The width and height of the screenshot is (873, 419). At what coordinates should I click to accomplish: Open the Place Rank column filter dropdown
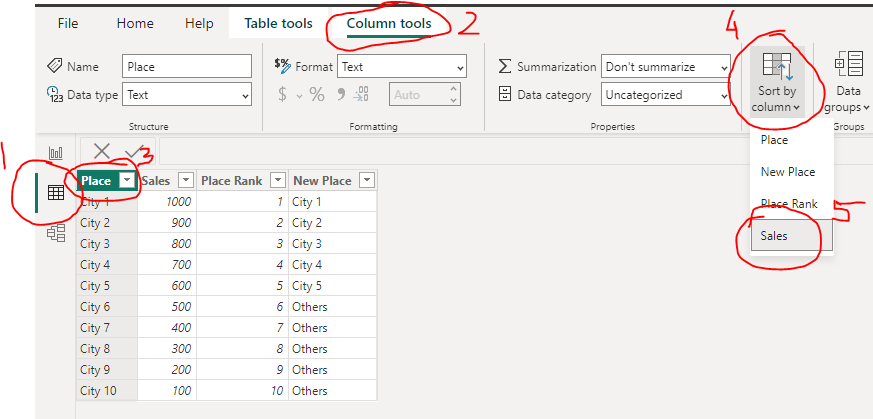point(278,180)
